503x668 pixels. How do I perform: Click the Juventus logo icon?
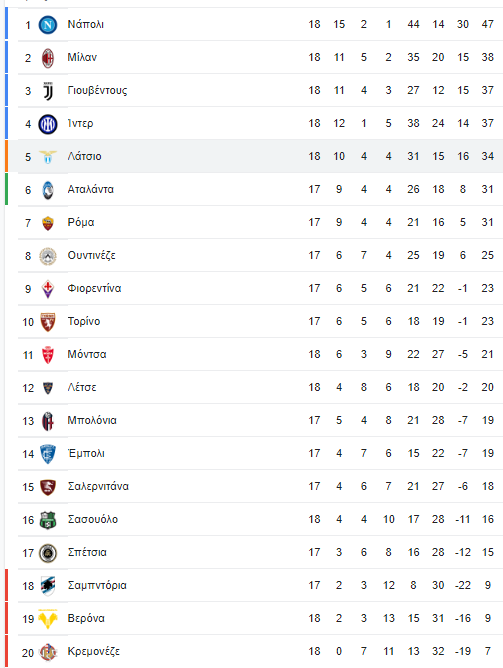48,91
